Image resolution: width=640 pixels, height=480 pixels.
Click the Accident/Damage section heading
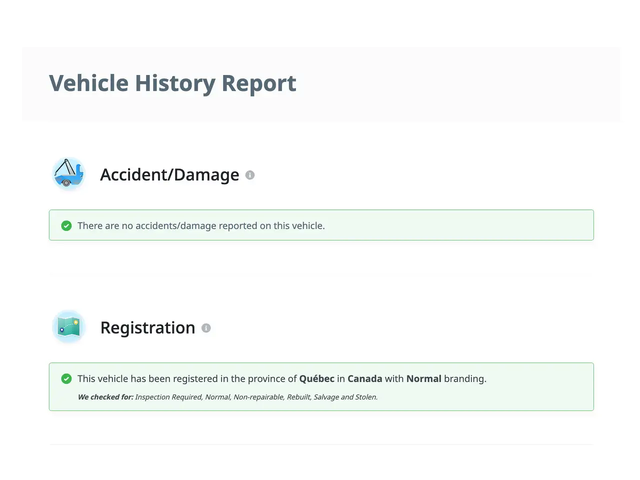[x=170, y=175]
